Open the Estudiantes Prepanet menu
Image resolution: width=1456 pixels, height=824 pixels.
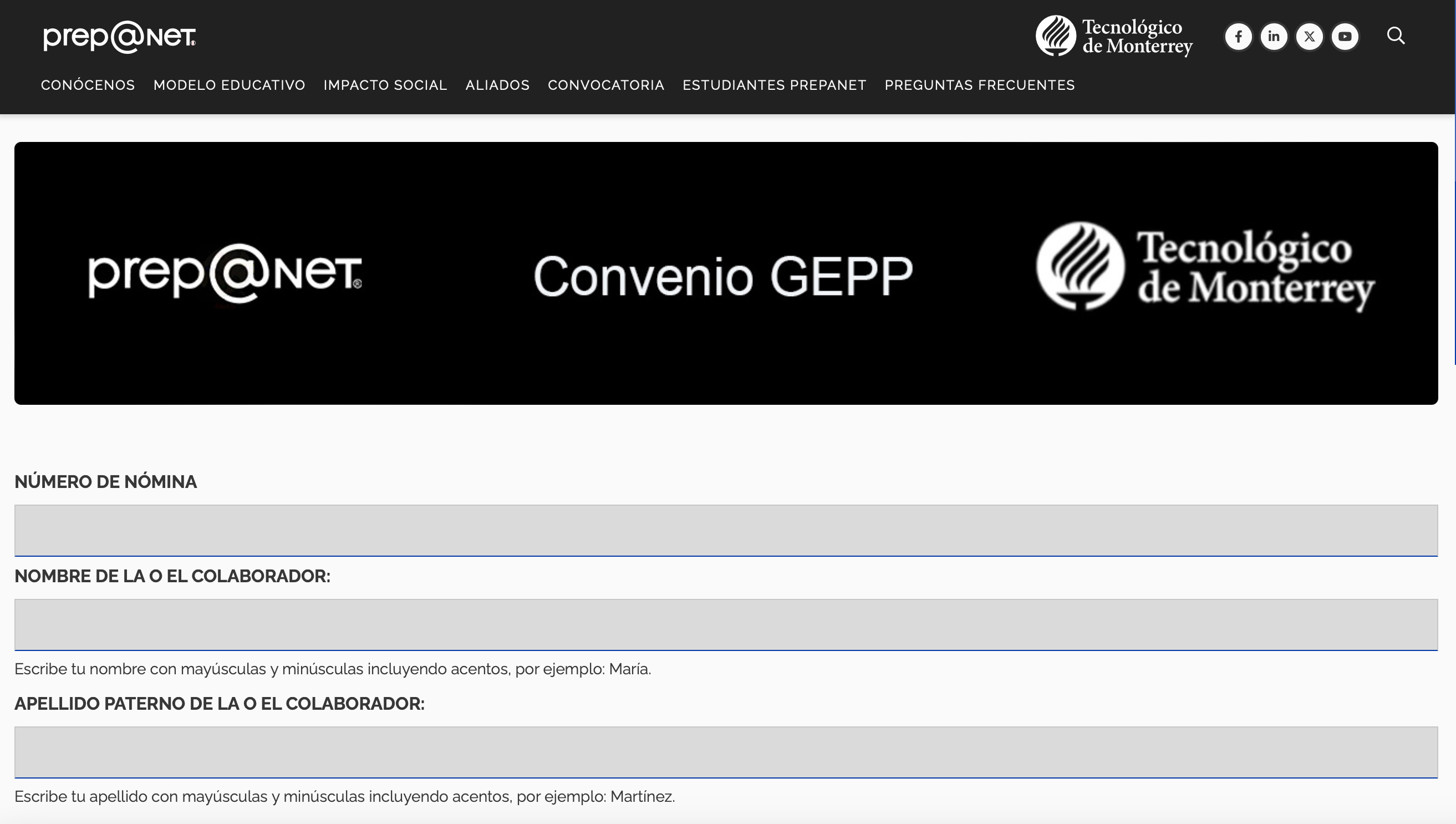[x=774, y=85]
